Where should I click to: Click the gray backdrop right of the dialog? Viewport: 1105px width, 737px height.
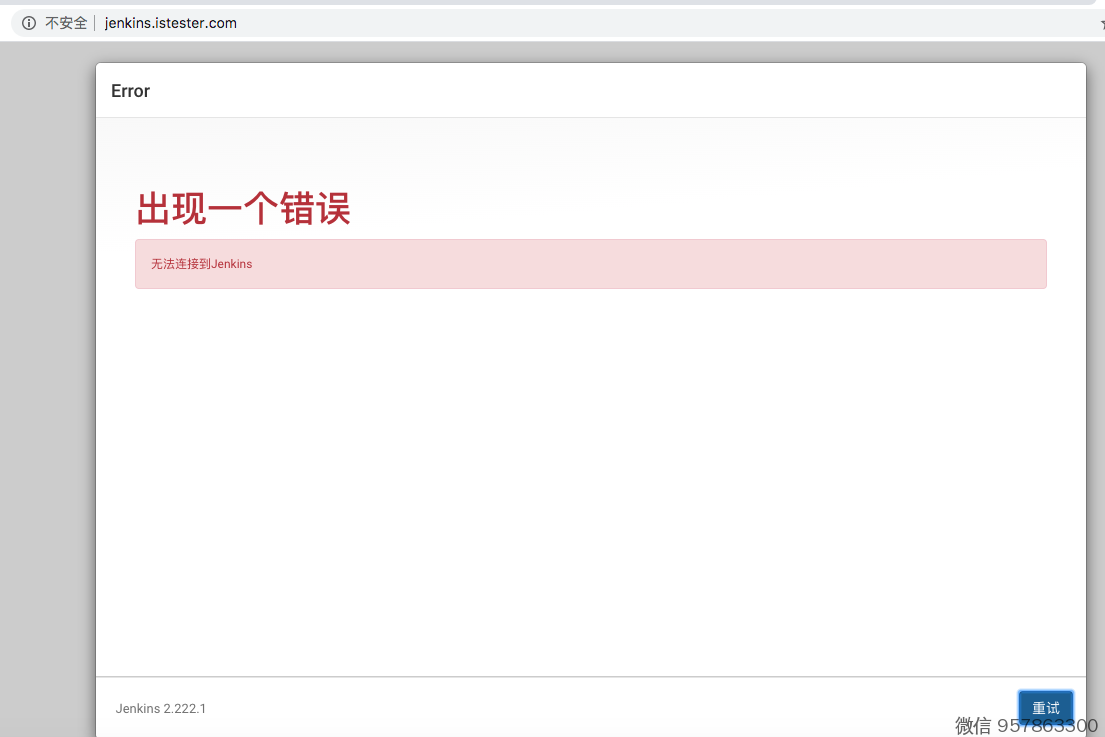click(1096, 400)
